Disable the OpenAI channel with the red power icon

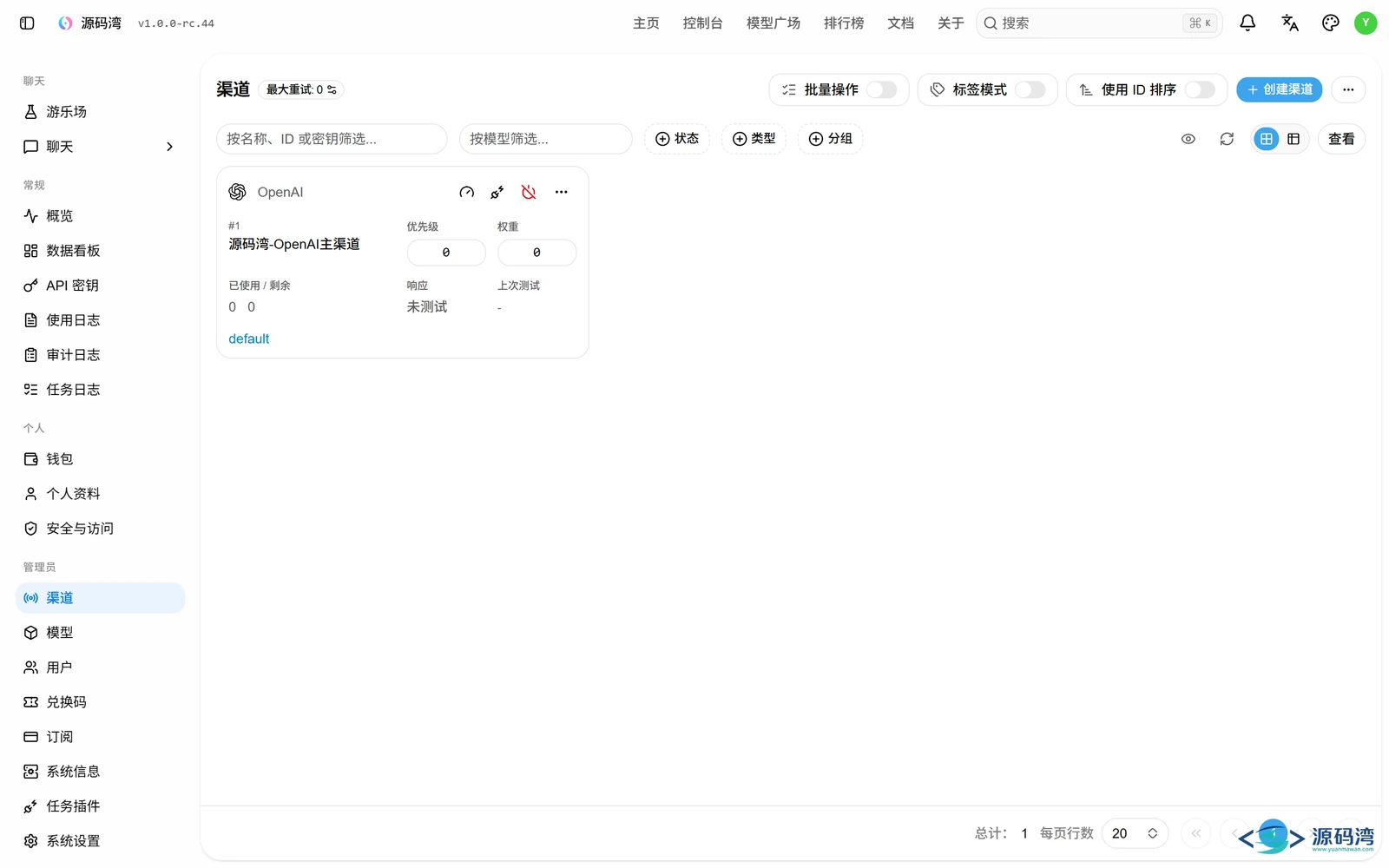(x=529, y=193)
